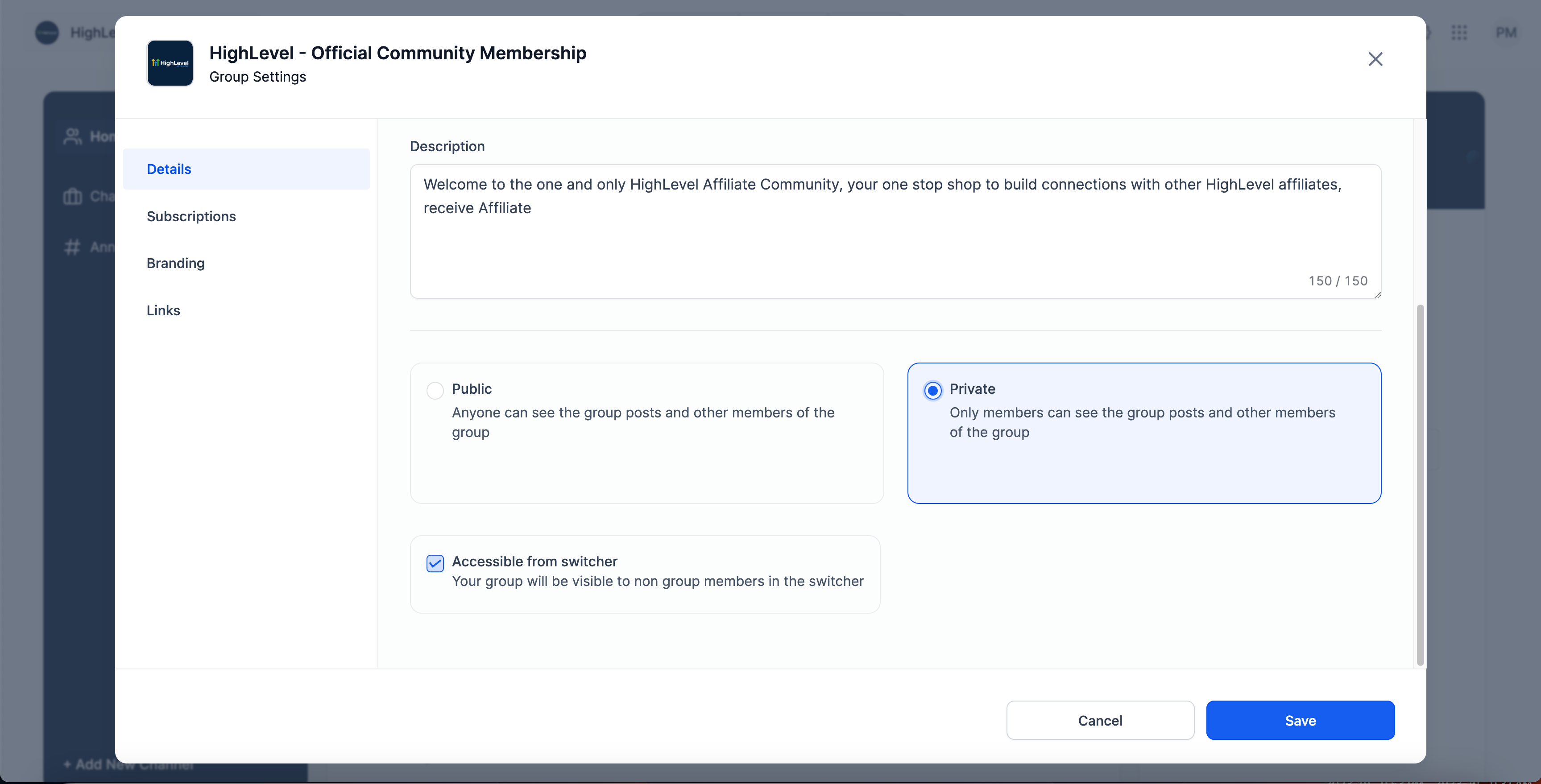This screenshot has width=1541, height=784.
Task: Click the dialog title 'HighLevel - Official Community Membership'
Action: point(398,53)
